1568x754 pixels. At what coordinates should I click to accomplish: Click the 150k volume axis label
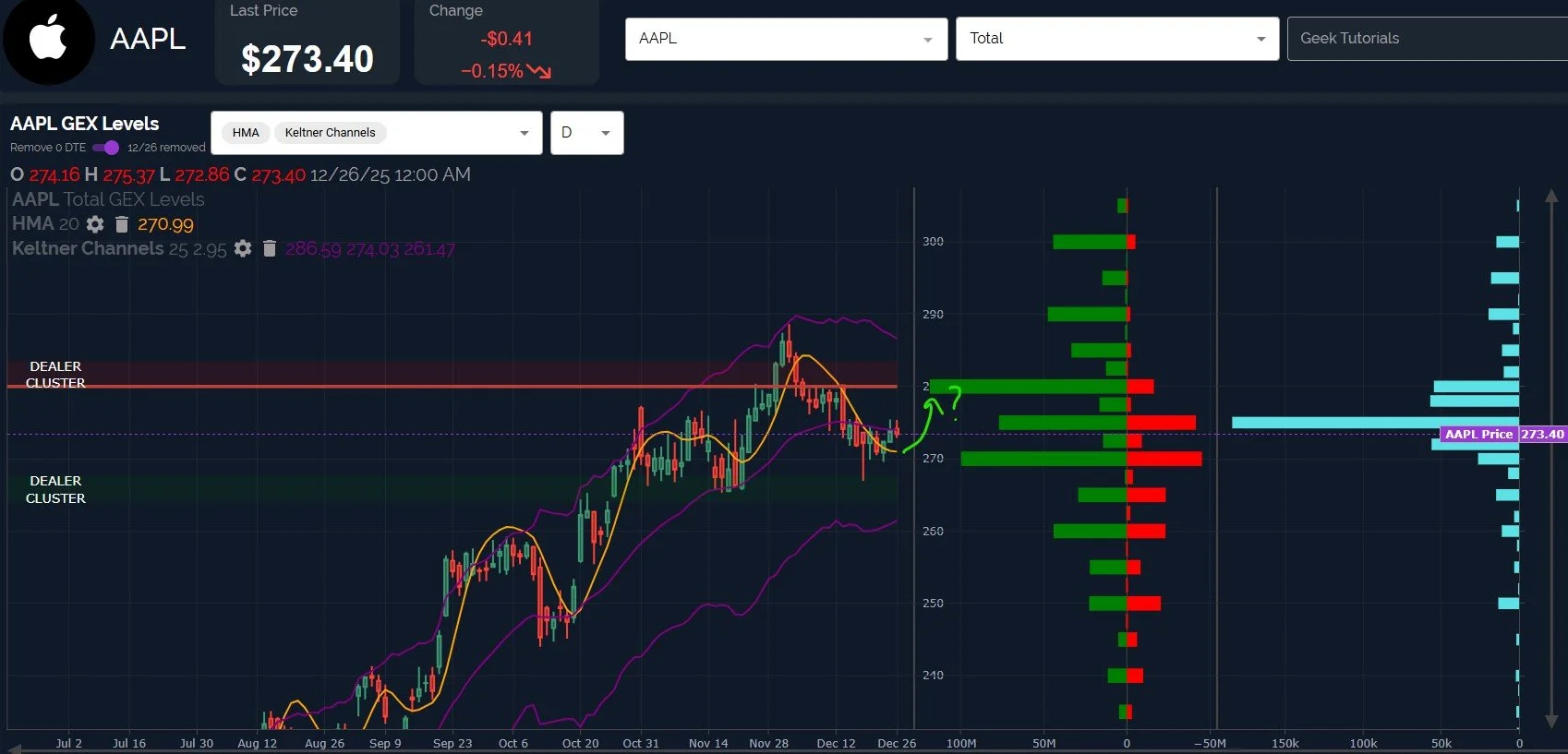(x=1285, y=743)
